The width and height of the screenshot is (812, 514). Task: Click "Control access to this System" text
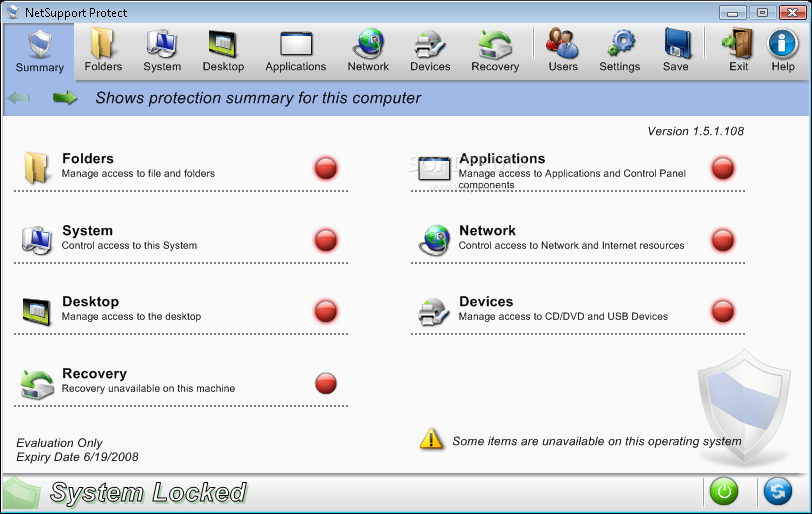tap(129, 245)
